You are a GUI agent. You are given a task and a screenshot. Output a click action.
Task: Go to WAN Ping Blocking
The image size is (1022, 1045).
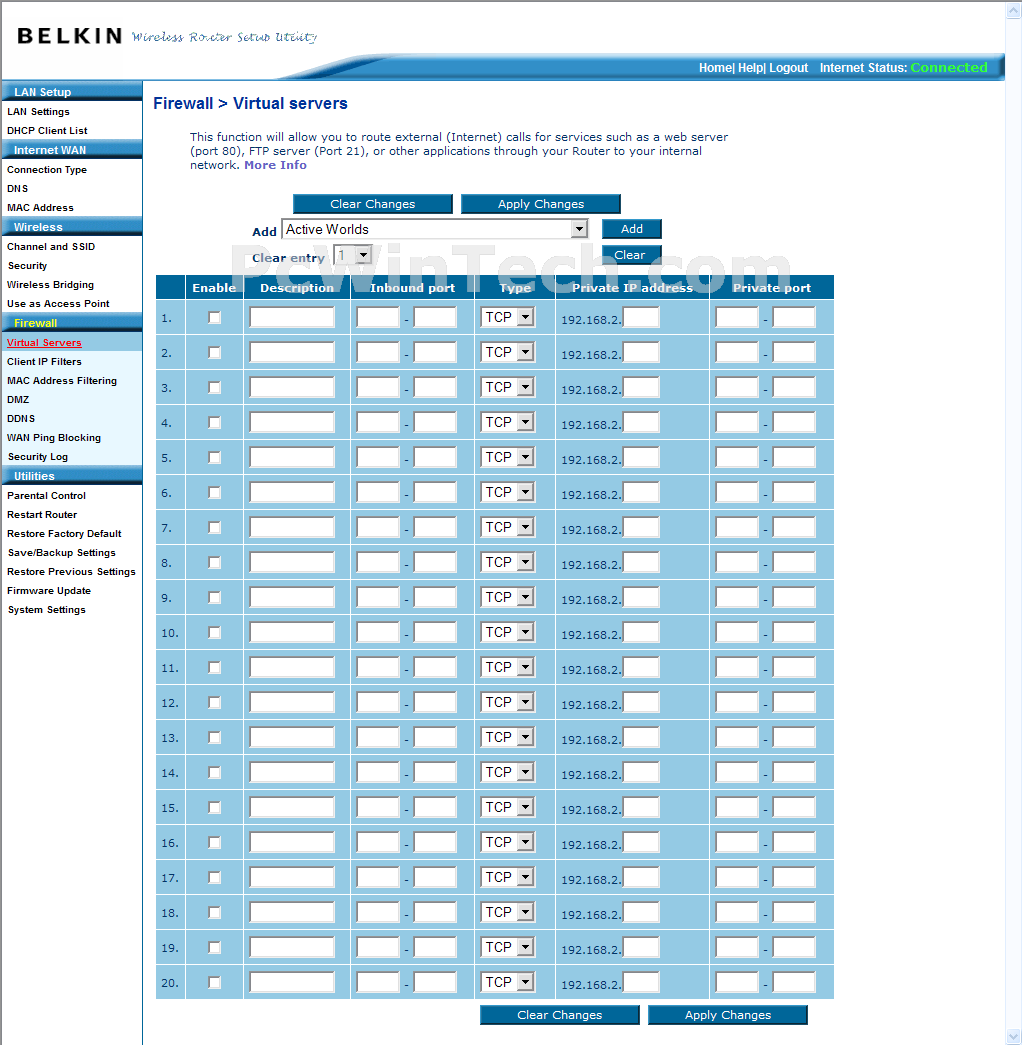pos(53,438)
